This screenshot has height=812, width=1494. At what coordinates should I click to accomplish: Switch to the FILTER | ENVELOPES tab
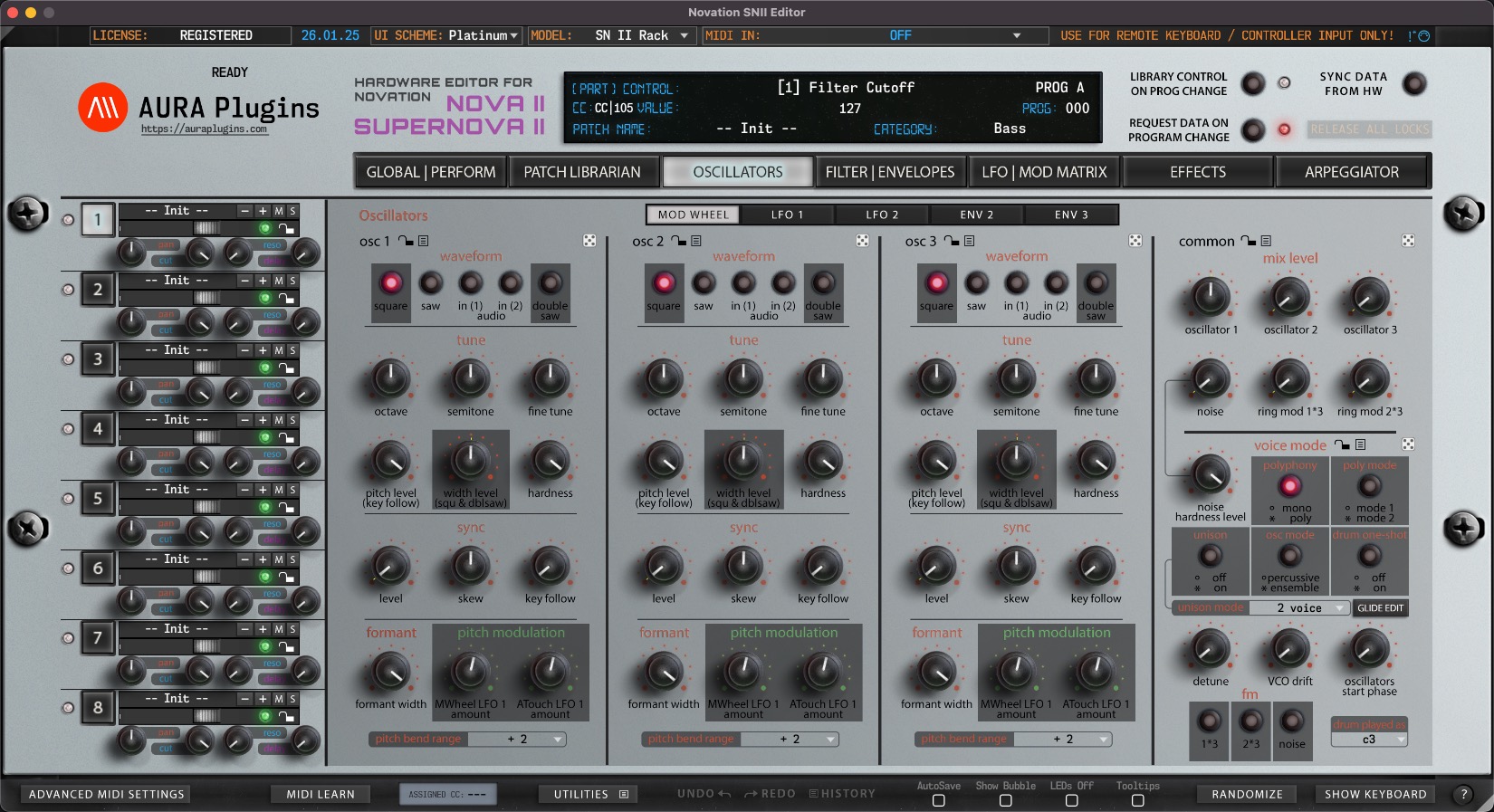889,172
